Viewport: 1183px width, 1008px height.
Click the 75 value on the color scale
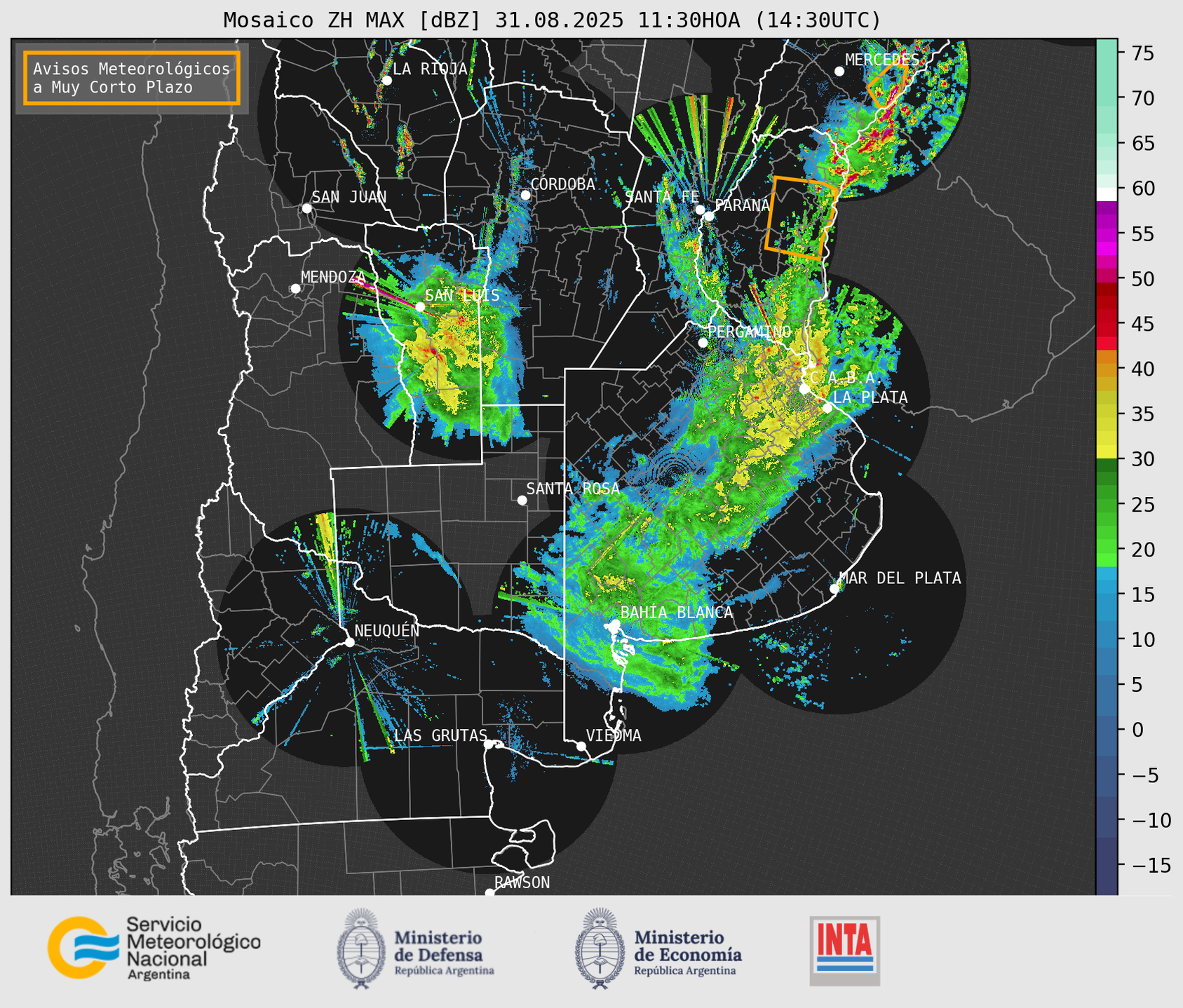(x=1143, y=53)
